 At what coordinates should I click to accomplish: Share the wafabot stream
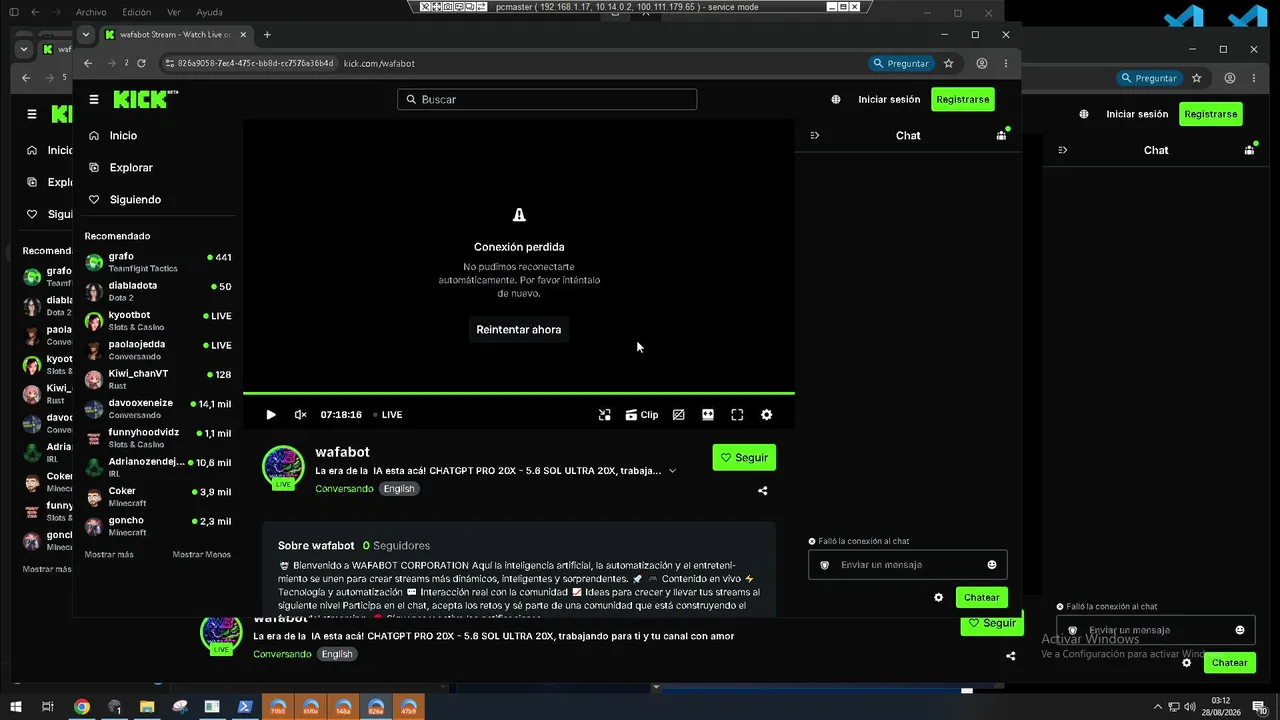tap(763, 491)
